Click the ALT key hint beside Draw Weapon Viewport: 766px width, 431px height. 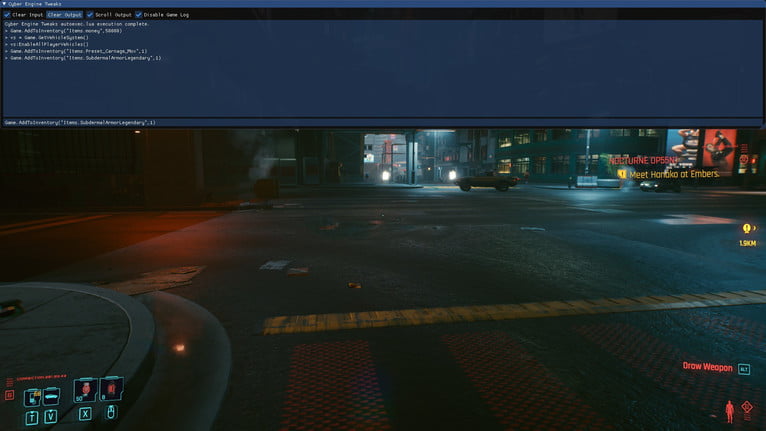(744, 369)
